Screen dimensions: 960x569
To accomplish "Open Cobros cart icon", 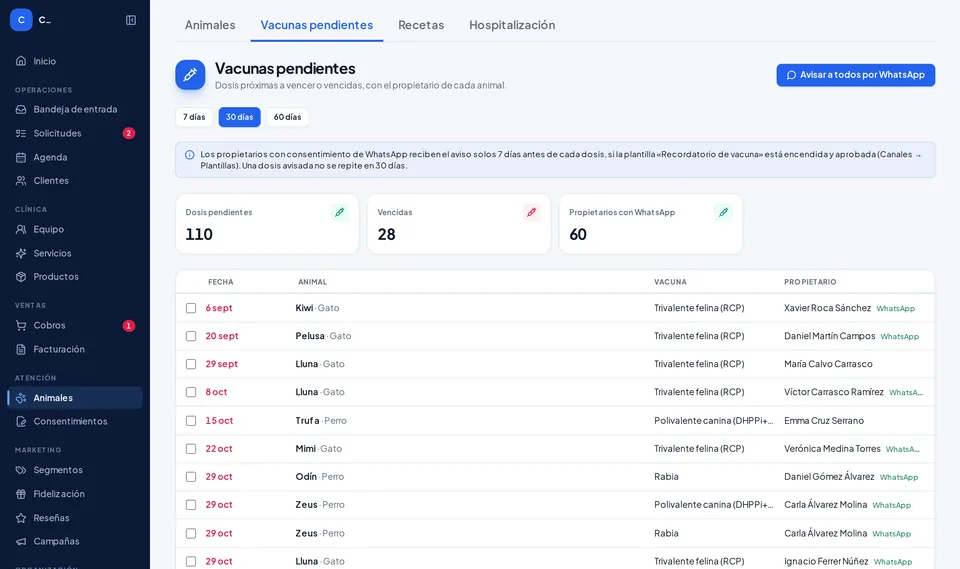I will click(x=21, y=325).
